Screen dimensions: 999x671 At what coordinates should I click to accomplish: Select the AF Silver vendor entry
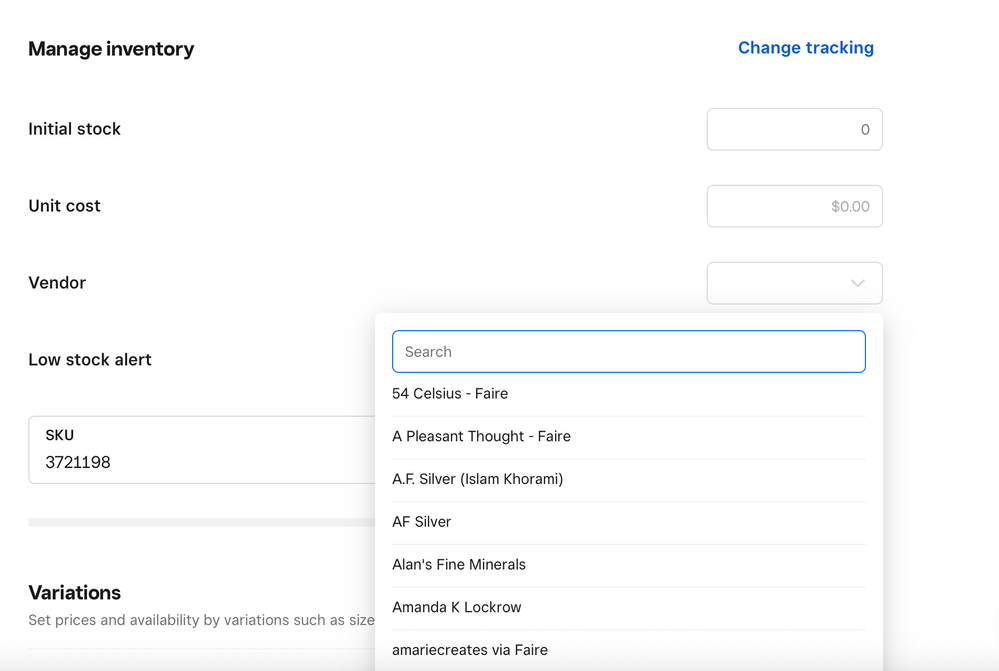tap(421, 522)
